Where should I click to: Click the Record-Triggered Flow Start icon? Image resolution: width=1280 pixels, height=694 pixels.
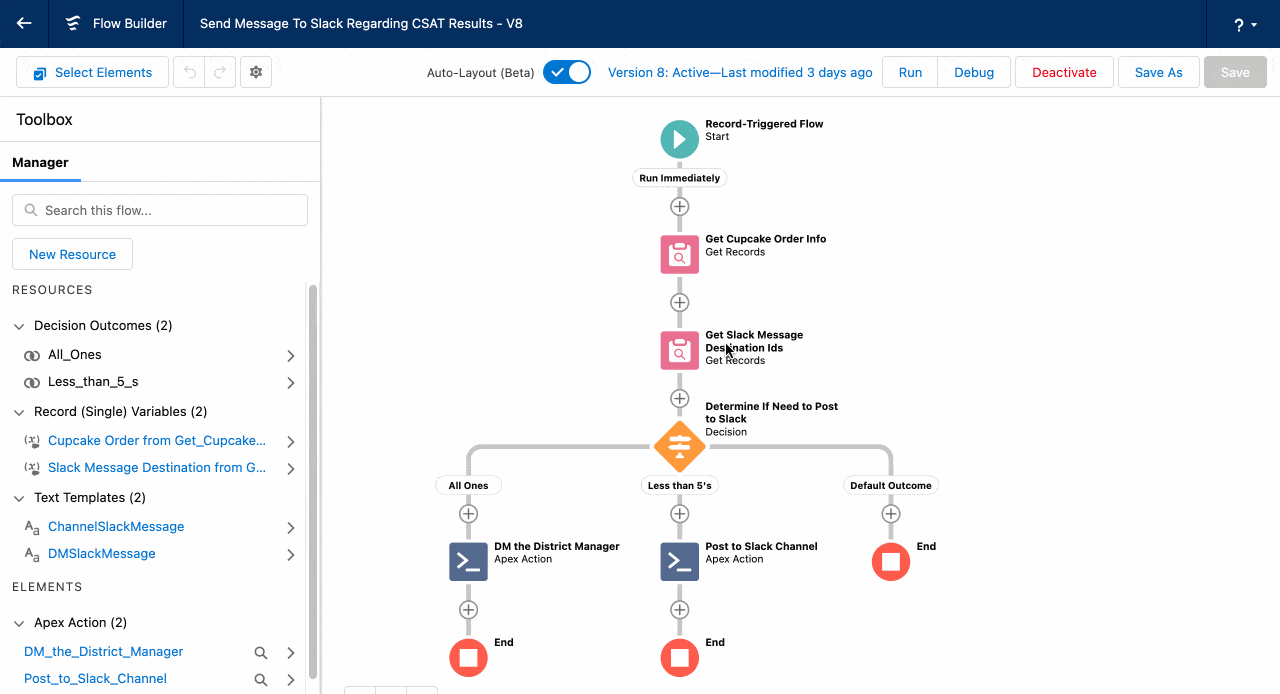(x=680, y=139)
